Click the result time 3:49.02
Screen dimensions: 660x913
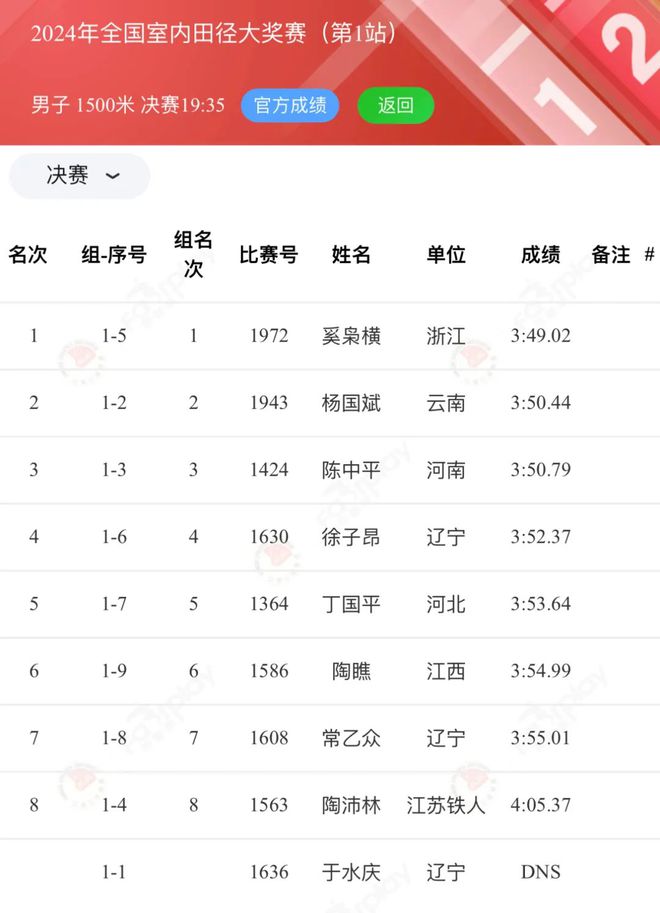pos(541,336)
